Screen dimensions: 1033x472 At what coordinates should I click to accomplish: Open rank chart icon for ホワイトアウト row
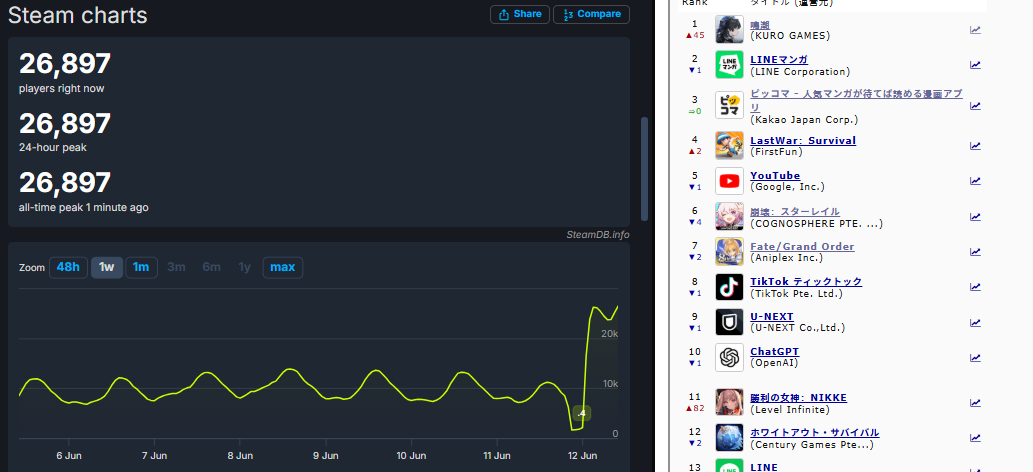click(x=975, y=438)
